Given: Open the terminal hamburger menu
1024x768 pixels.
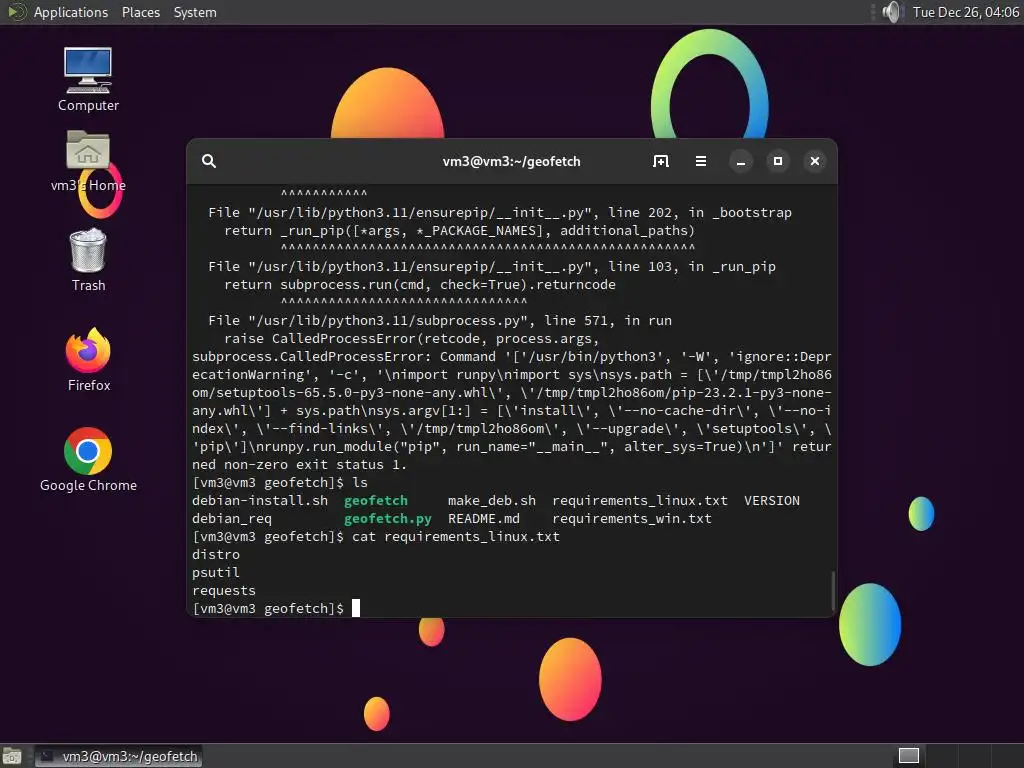Looking at the screenshot, I should (x=701, y=161).
